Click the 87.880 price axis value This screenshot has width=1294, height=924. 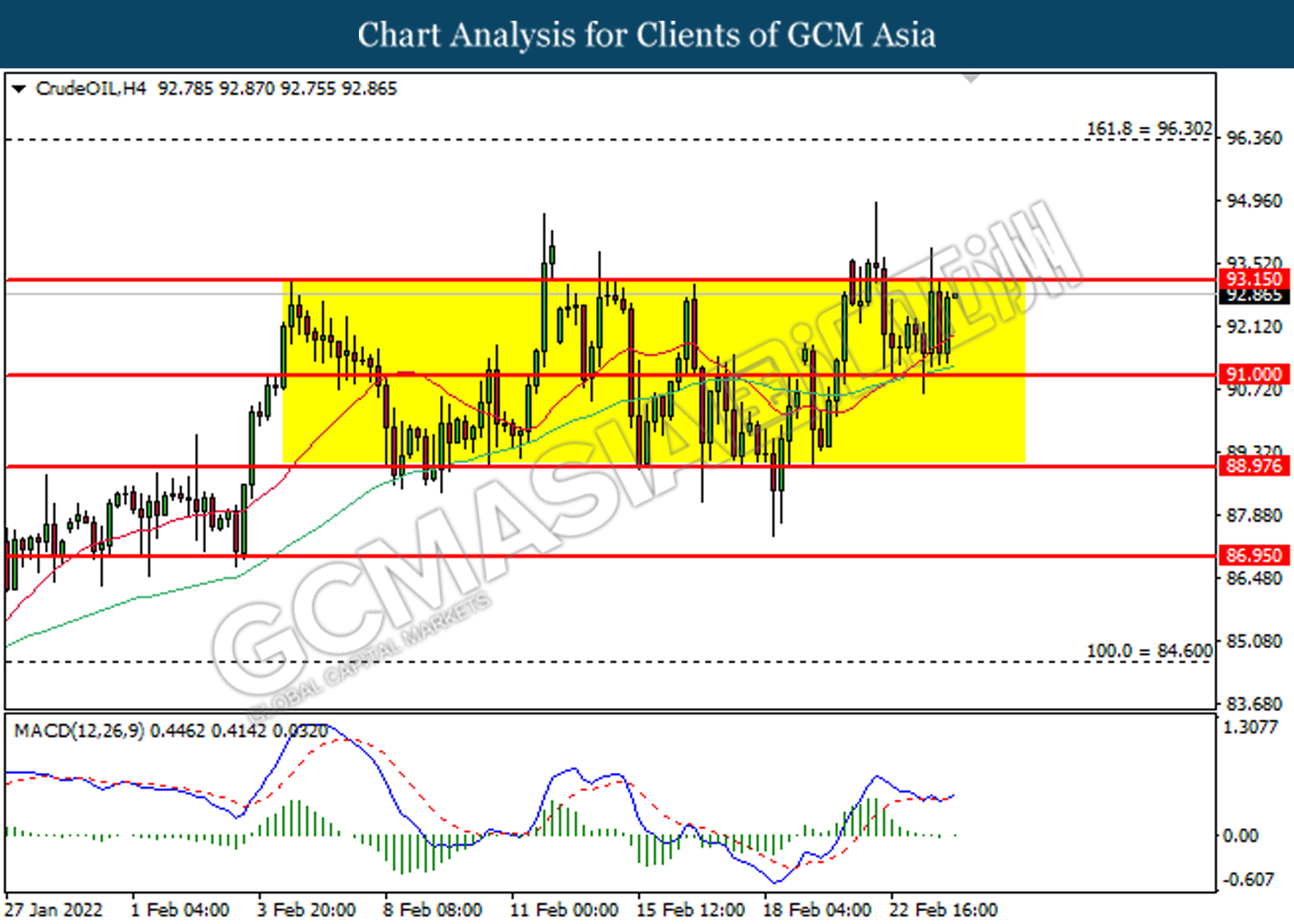[1254, 515]
